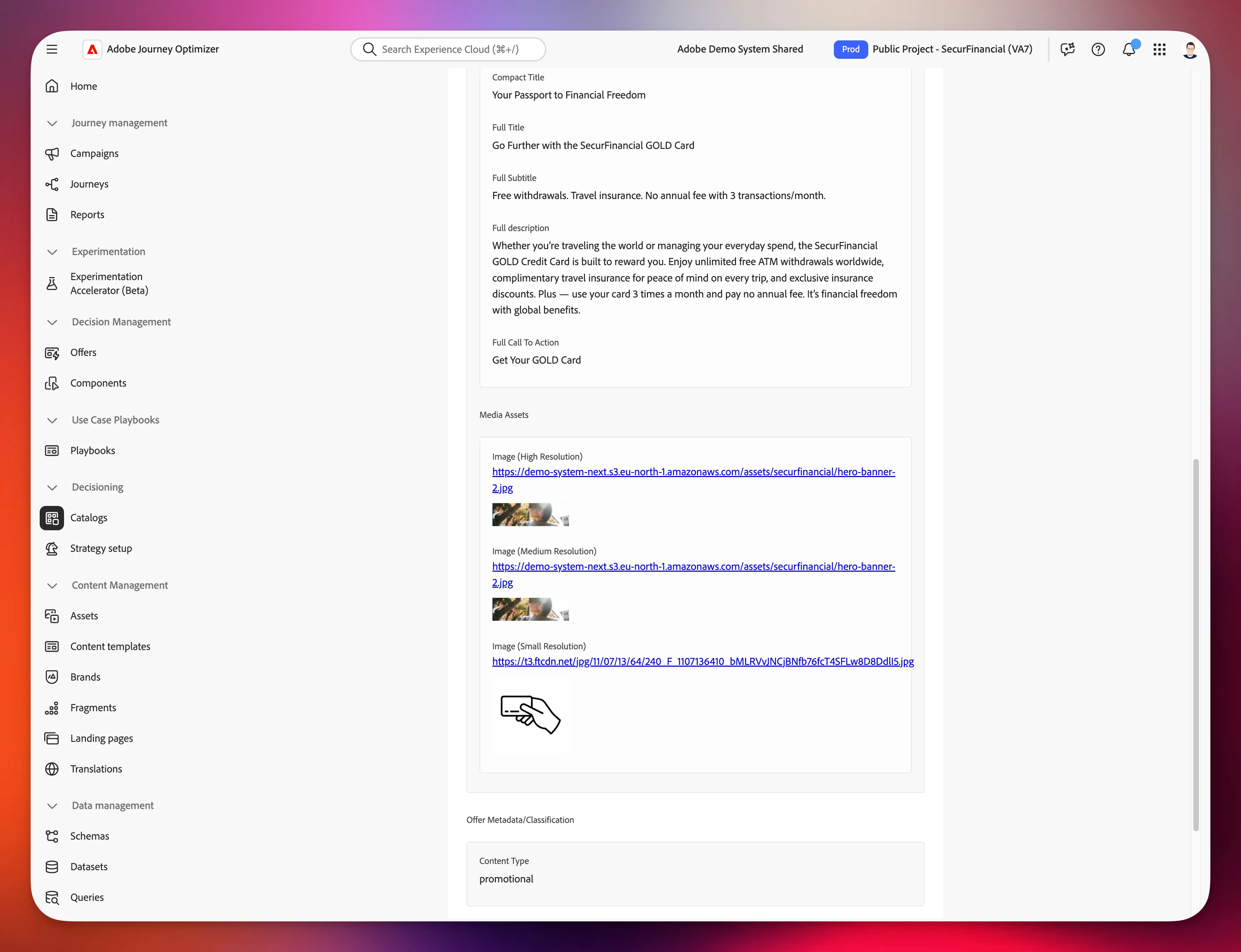
Task: Go to Home in sidebar
Action: tap(84, 86)
